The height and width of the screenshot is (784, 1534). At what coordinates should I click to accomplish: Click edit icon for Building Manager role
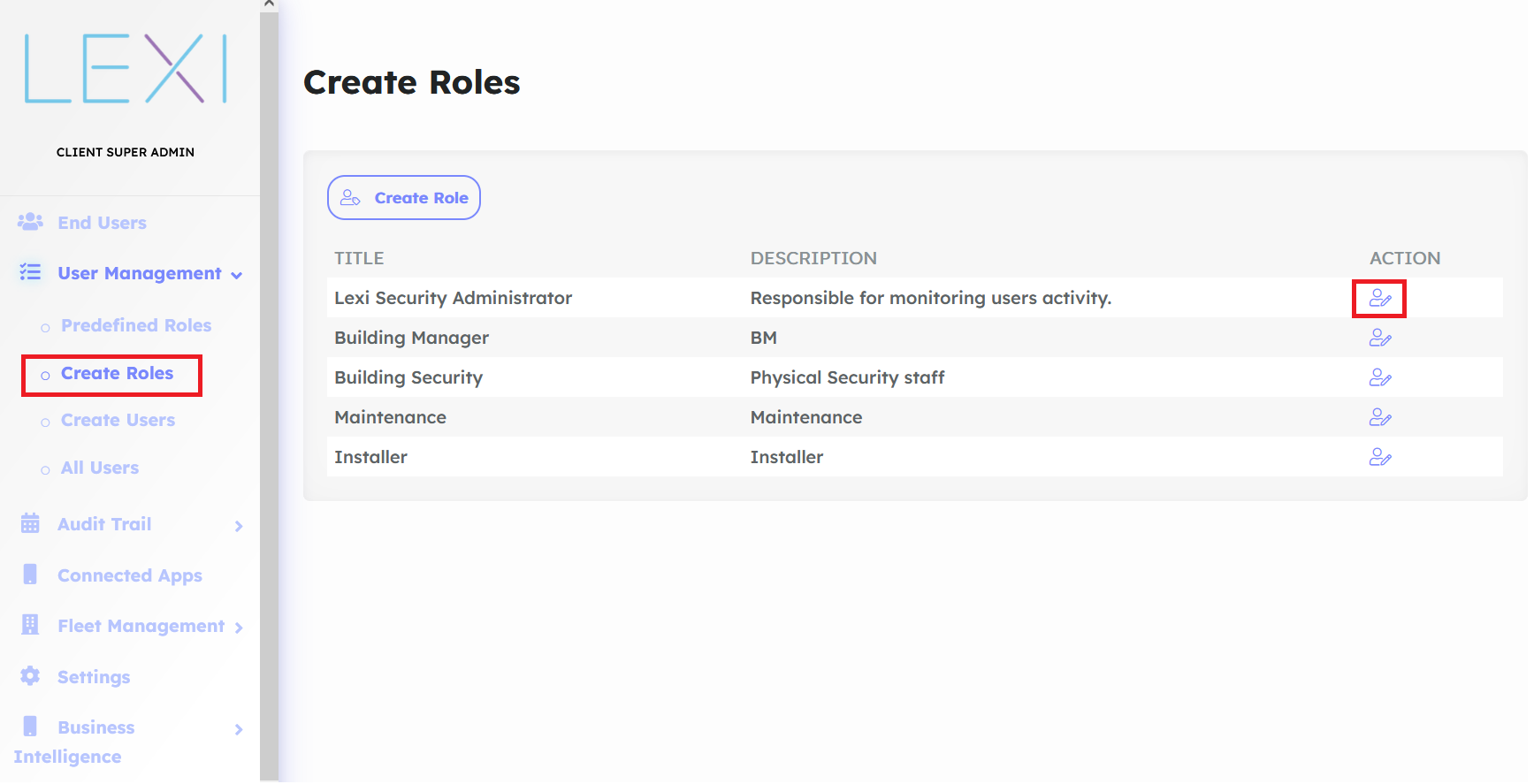tap(1379, 339)
